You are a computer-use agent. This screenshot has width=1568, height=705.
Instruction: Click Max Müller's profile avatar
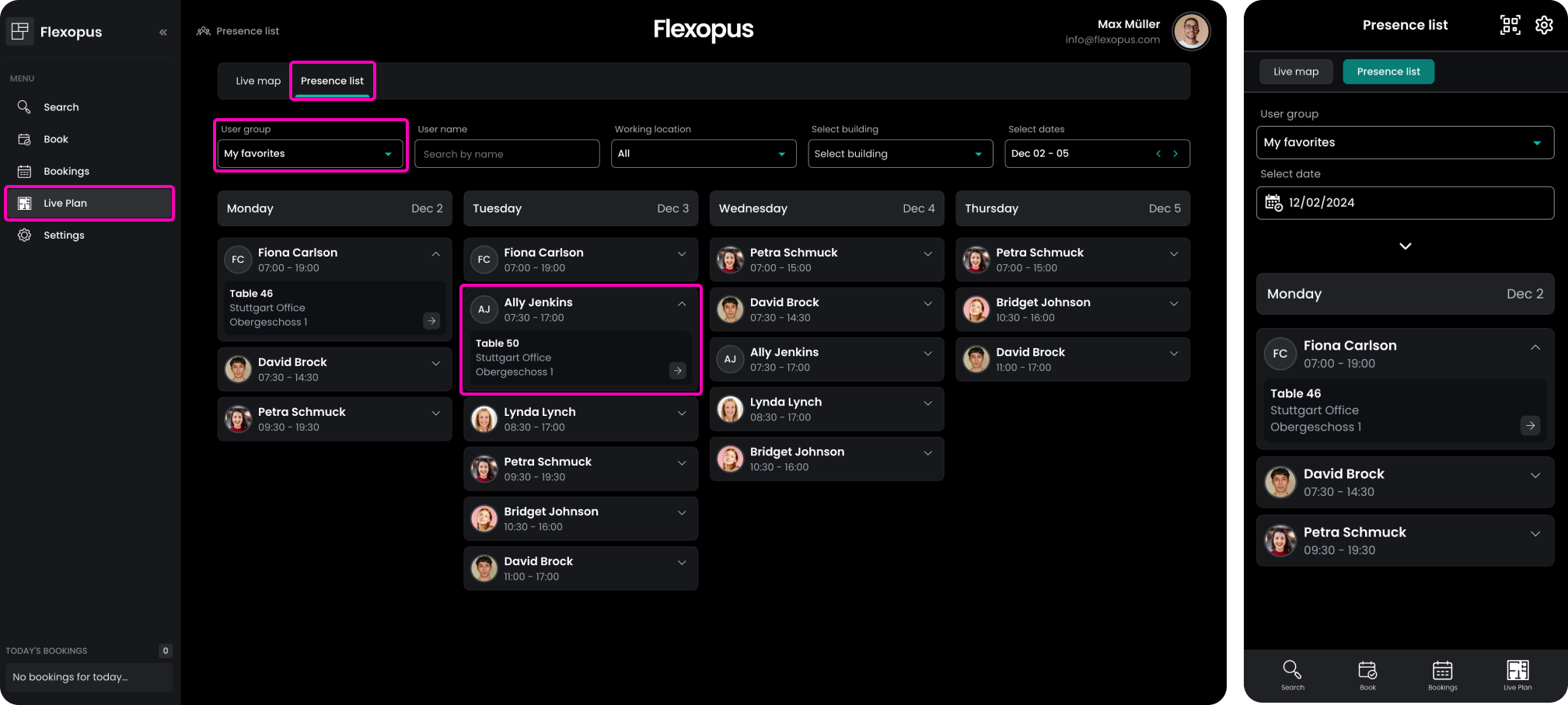(1190, 32)
